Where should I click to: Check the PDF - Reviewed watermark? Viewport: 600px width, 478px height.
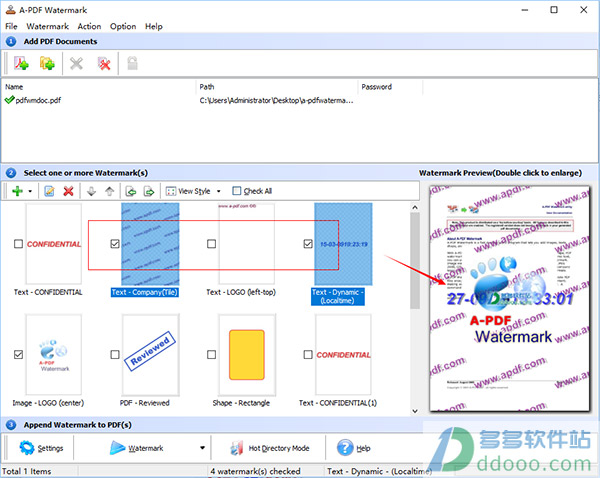(x=115, y=355)
